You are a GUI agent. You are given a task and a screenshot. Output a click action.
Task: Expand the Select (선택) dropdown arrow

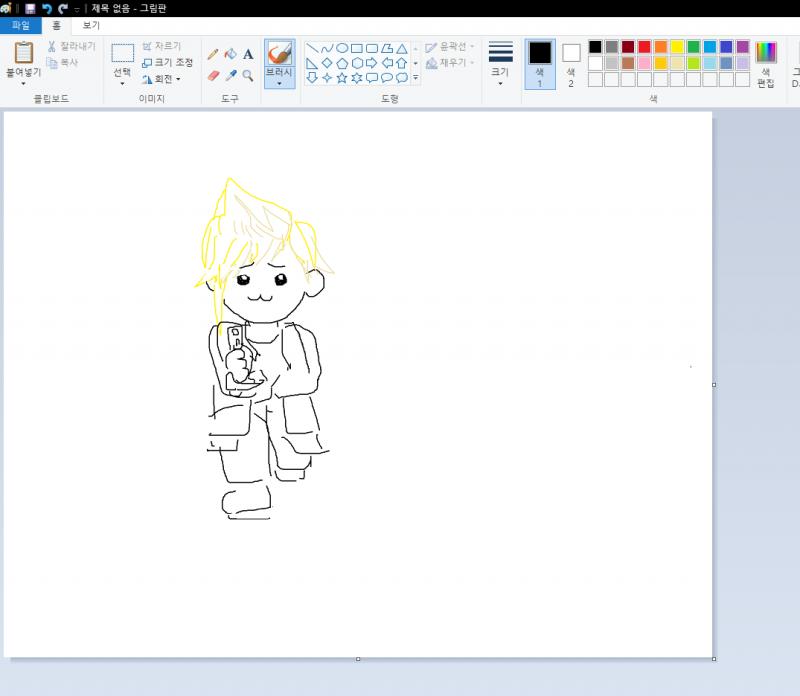click(x=122, y=83)
